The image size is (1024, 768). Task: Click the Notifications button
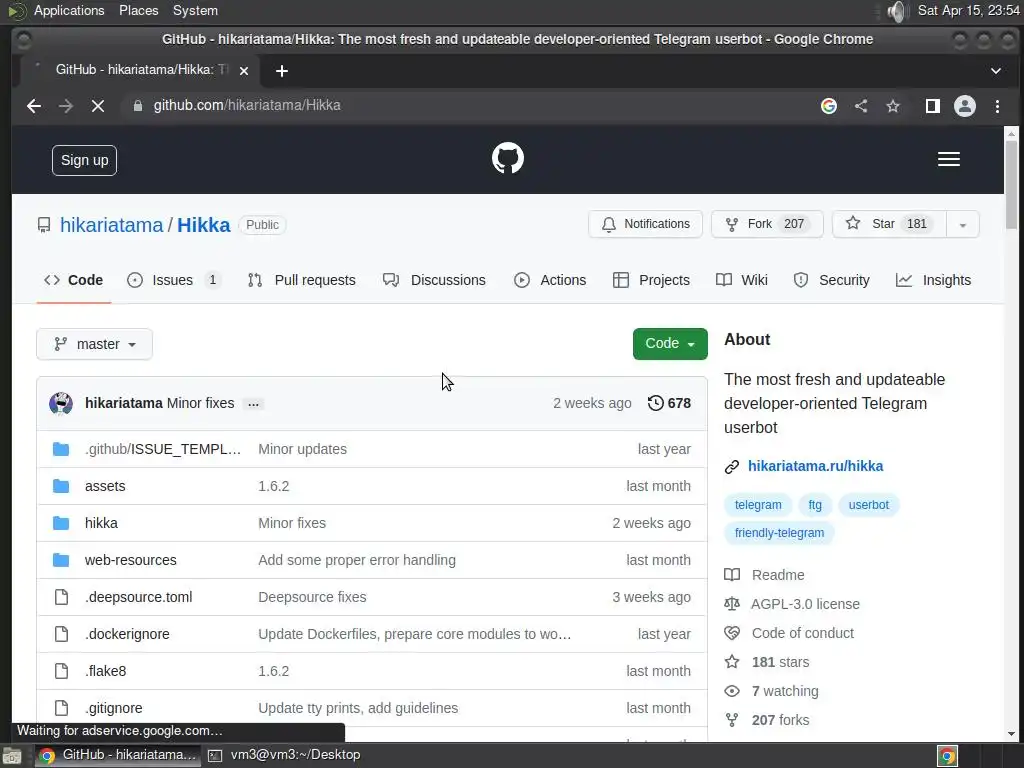click(x=645, y=224)
